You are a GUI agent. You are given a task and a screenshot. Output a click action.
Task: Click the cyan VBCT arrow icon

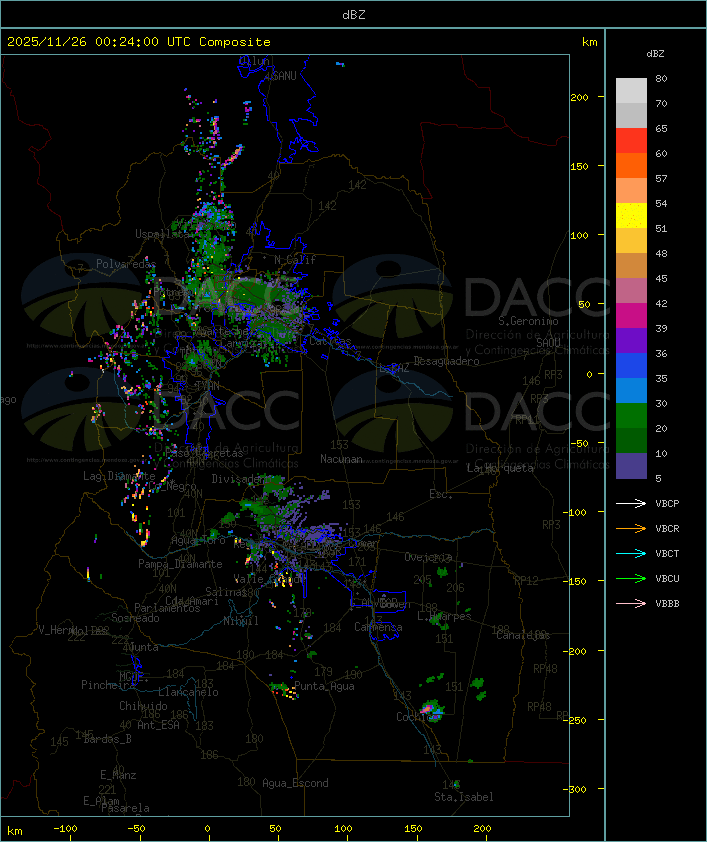click(631, 554)
